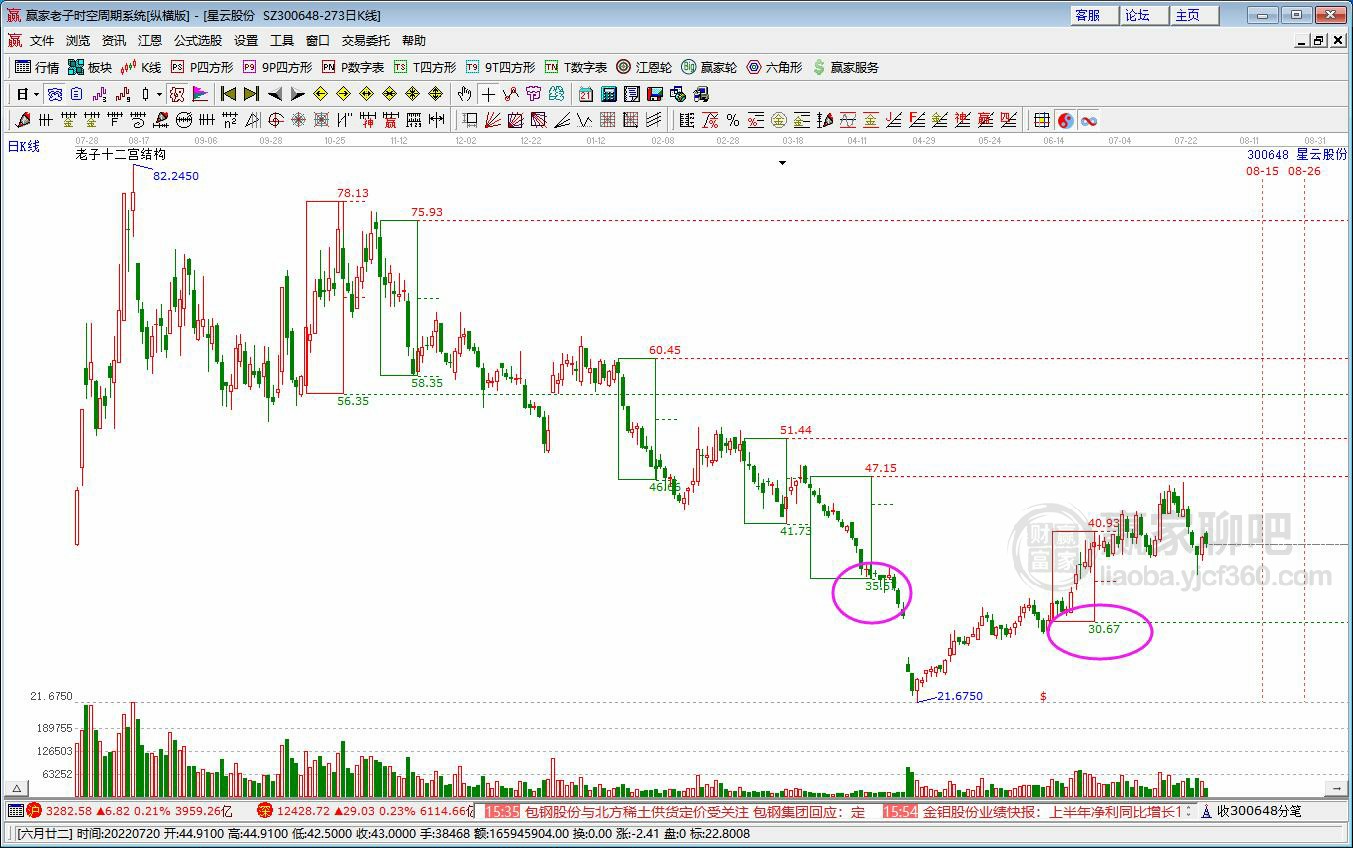Image resolution: width=1353 pixels, height=848 pixels.
Task: Open the 工具 menu
Action: point(282,41)
